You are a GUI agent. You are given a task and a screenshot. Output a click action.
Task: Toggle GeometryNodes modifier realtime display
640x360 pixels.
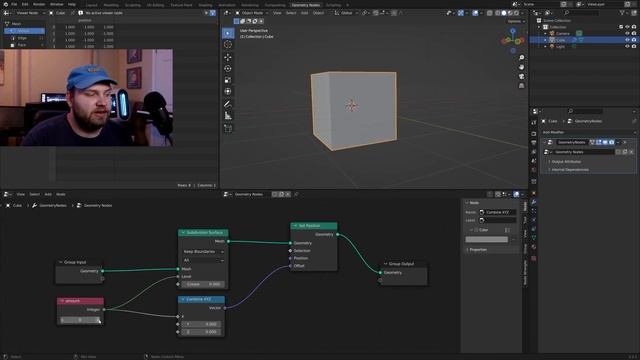(x=605, y=142)
